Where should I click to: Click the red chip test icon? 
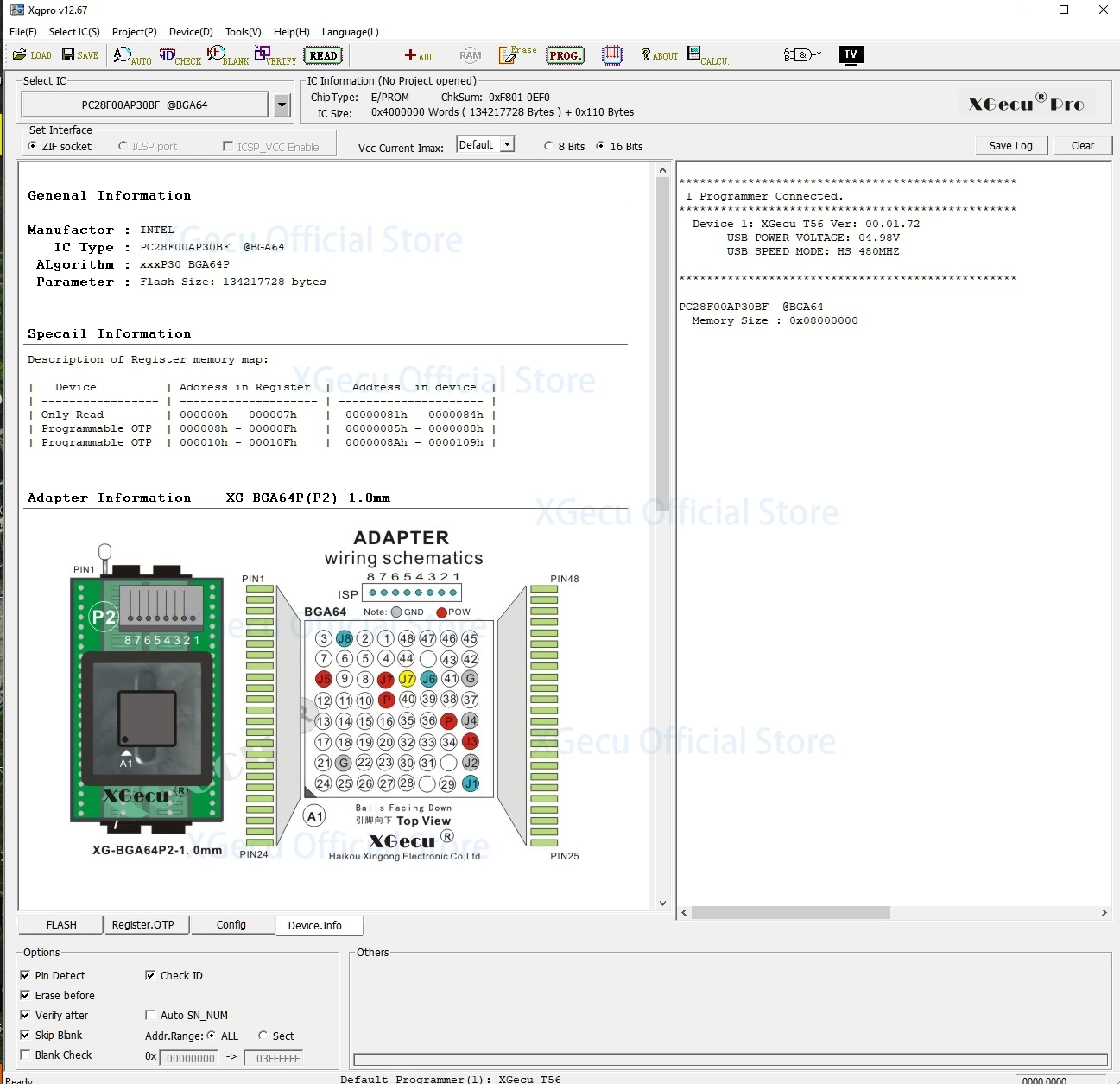pyautogui.click(x=612, y=55)
